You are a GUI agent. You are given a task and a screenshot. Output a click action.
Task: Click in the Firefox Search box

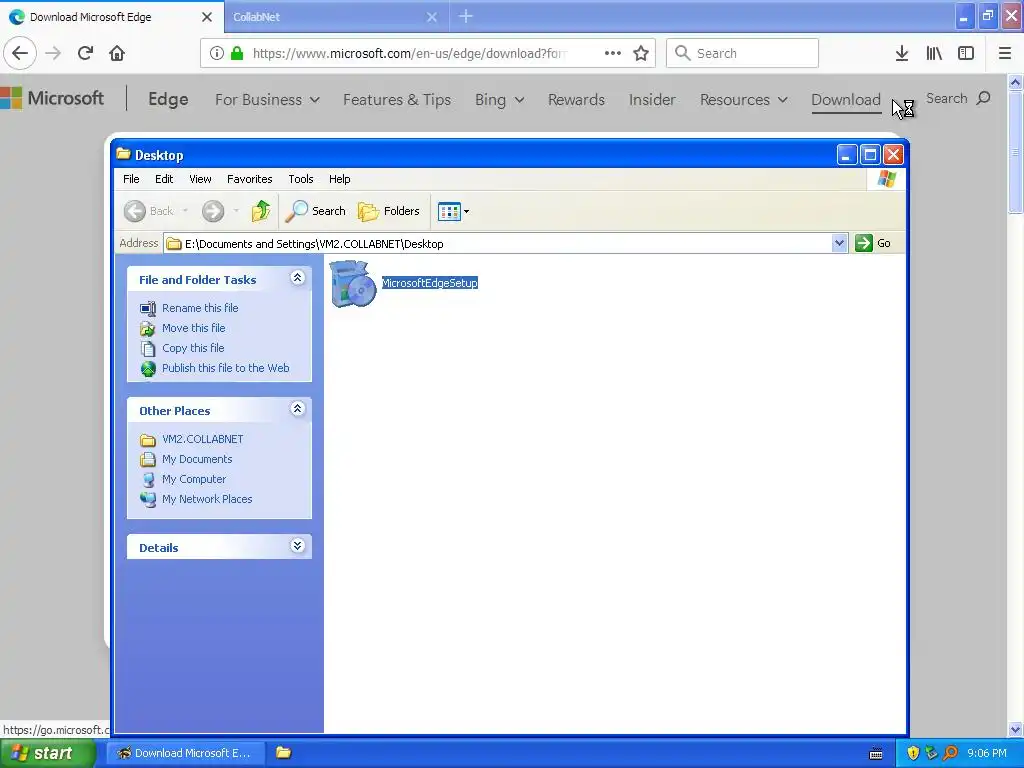742,53
